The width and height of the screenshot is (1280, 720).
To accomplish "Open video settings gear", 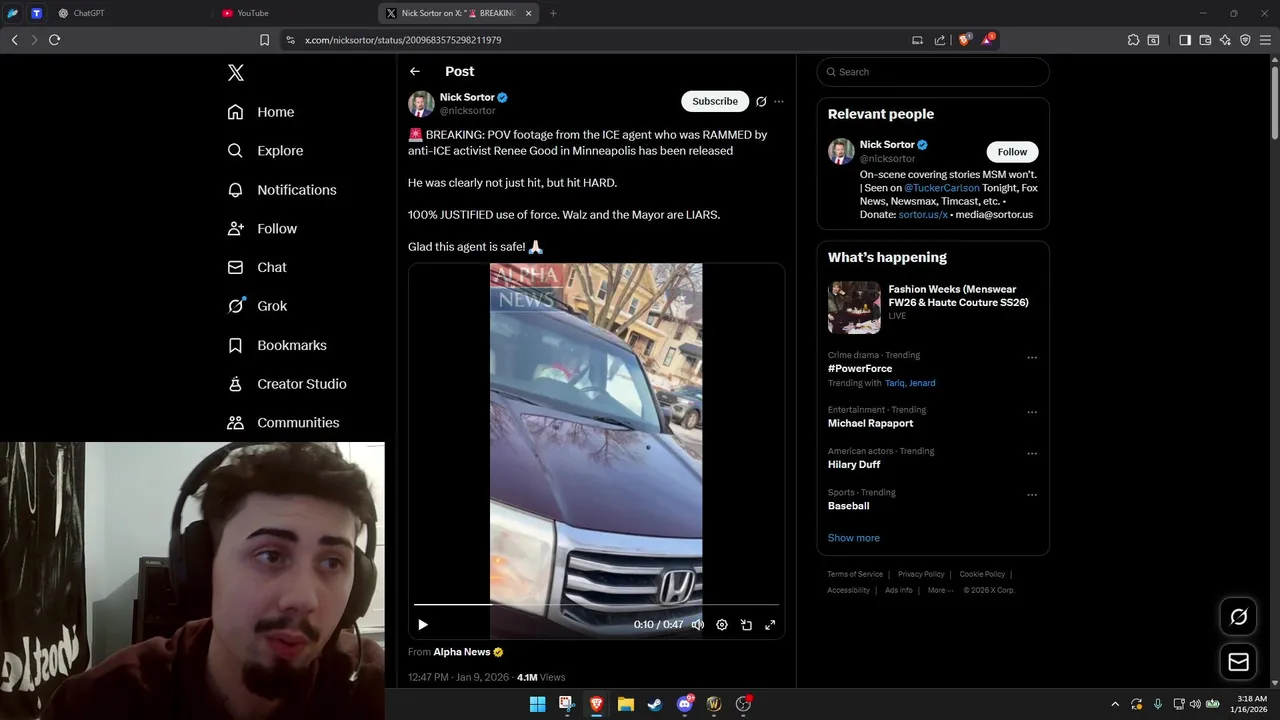I will (x=722, y=625).
